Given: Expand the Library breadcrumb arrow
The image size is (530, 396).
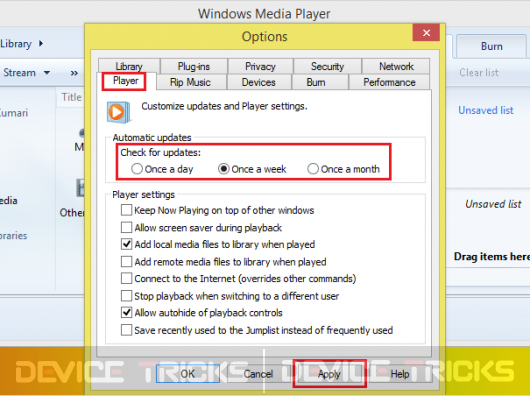Looking at the screenshot, I should pyautogui.click(x=41, y=44).
